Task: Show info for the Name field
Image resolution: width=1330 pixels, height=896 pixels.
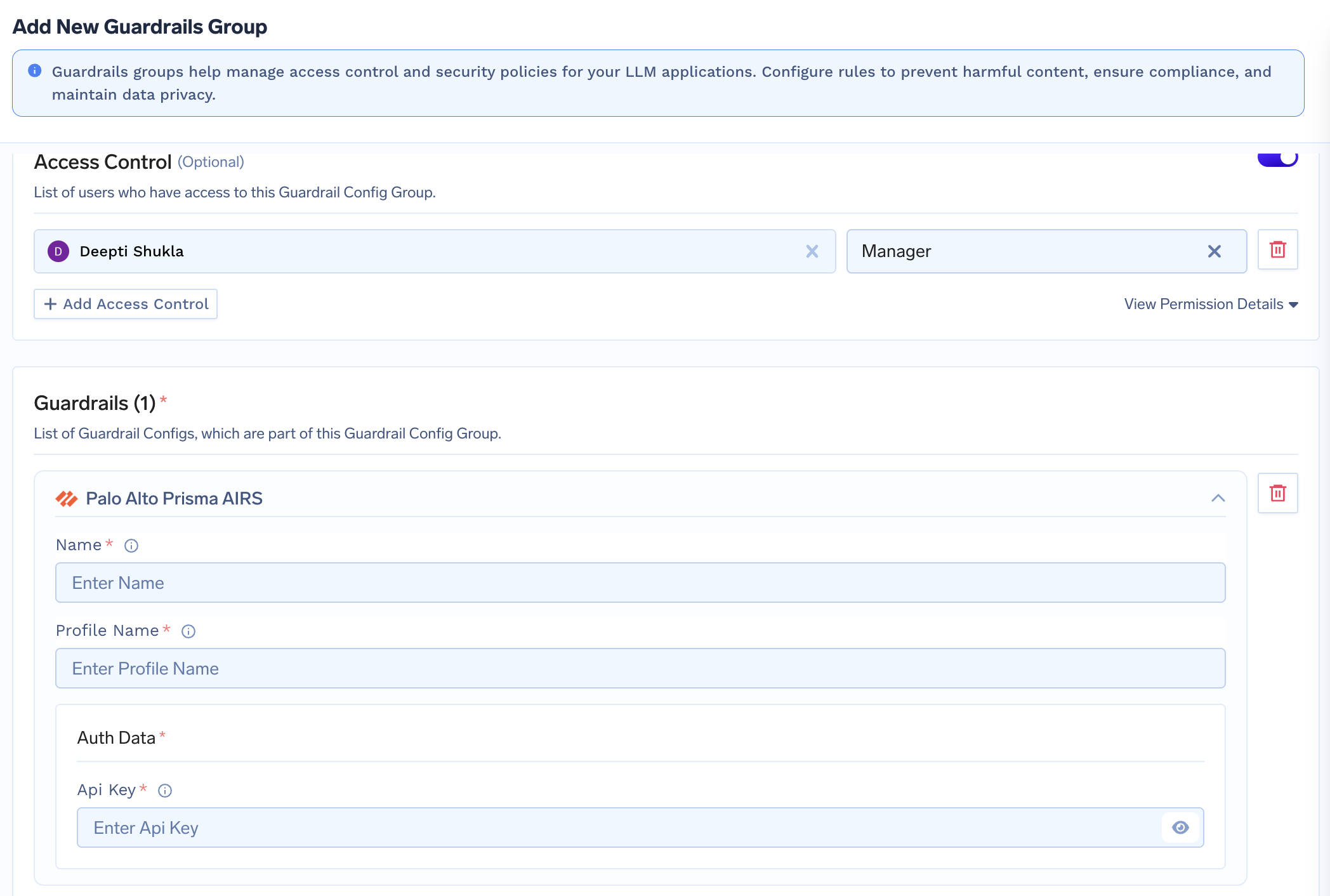Action: pos(131,546)
